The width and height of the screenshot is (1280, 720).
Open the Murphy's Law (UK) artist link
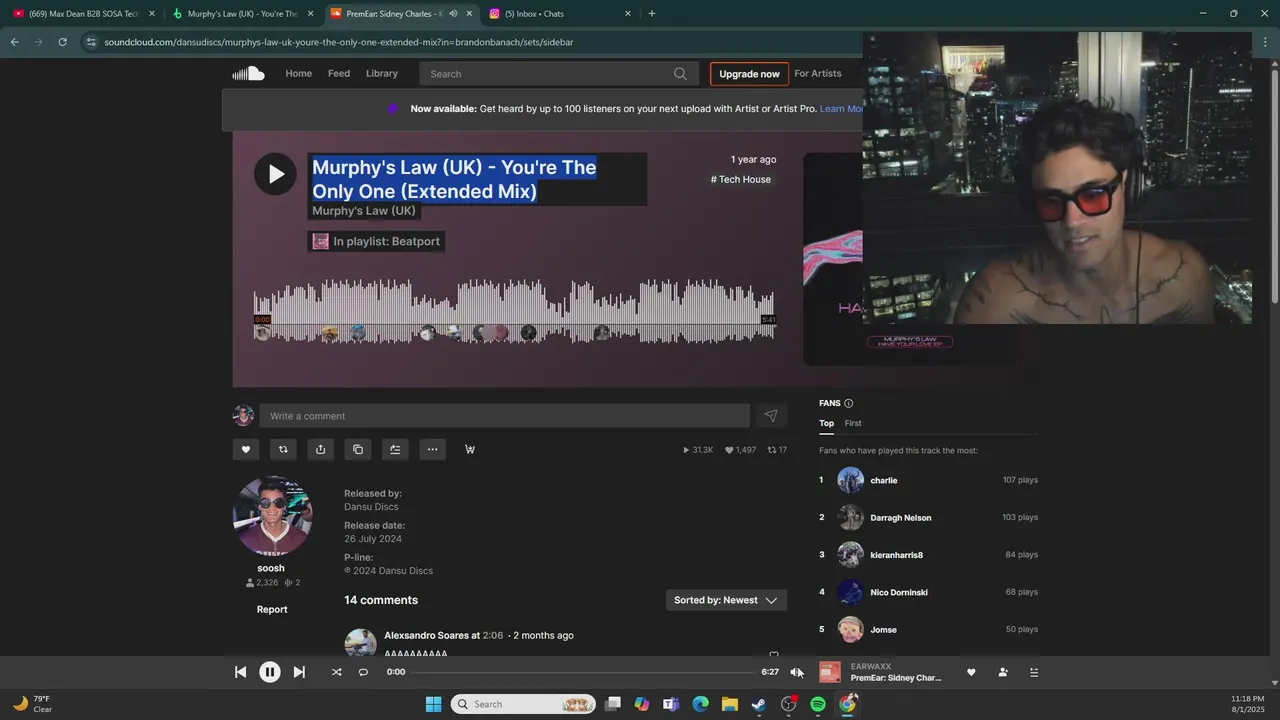click(x=364, y=211)
